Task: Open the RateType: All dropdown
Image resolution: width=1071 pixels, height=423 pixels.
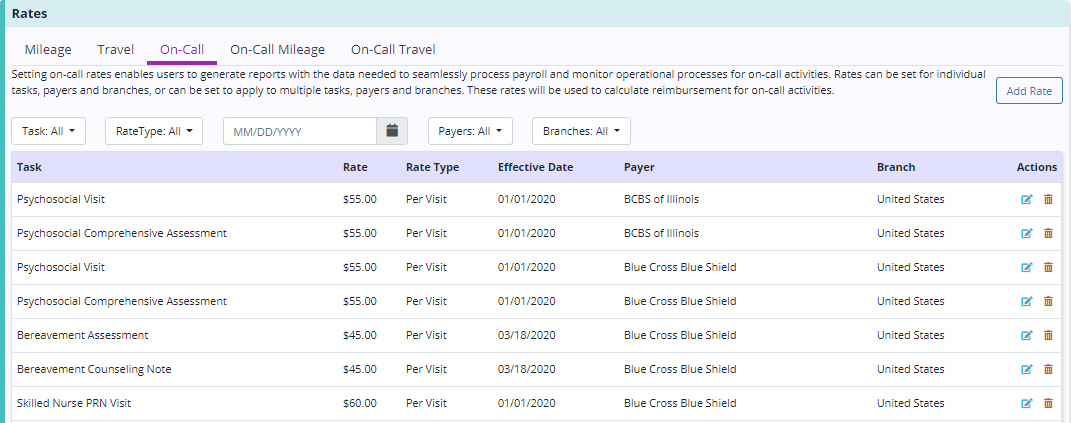Action: click(x=153, y=131)
